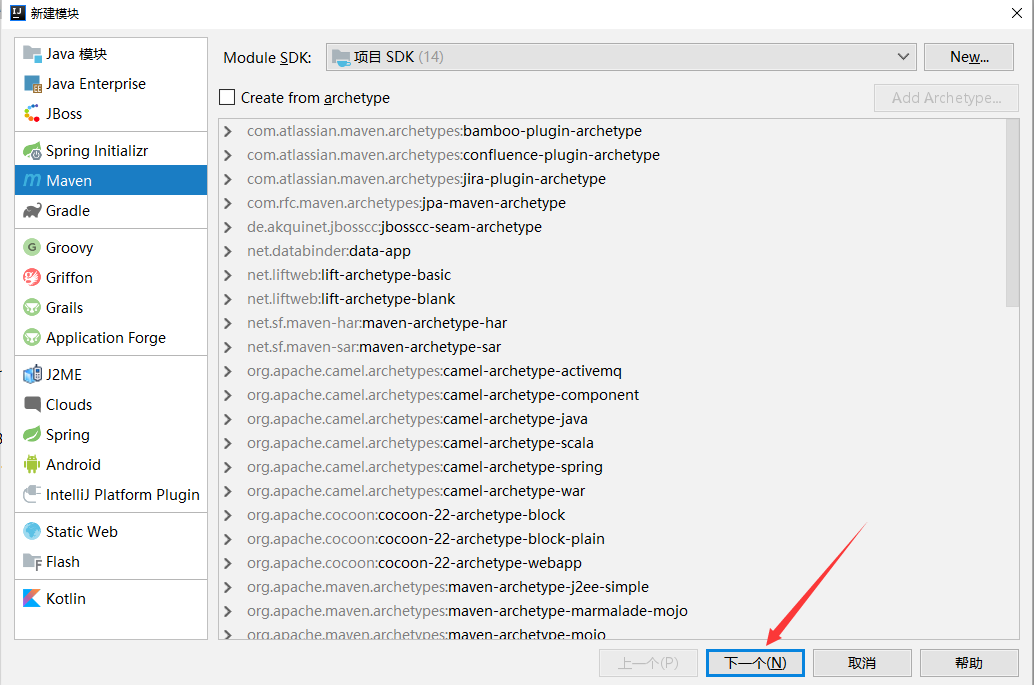Select cocoon-22-archetype-block-plain row

tap(612, 539)
